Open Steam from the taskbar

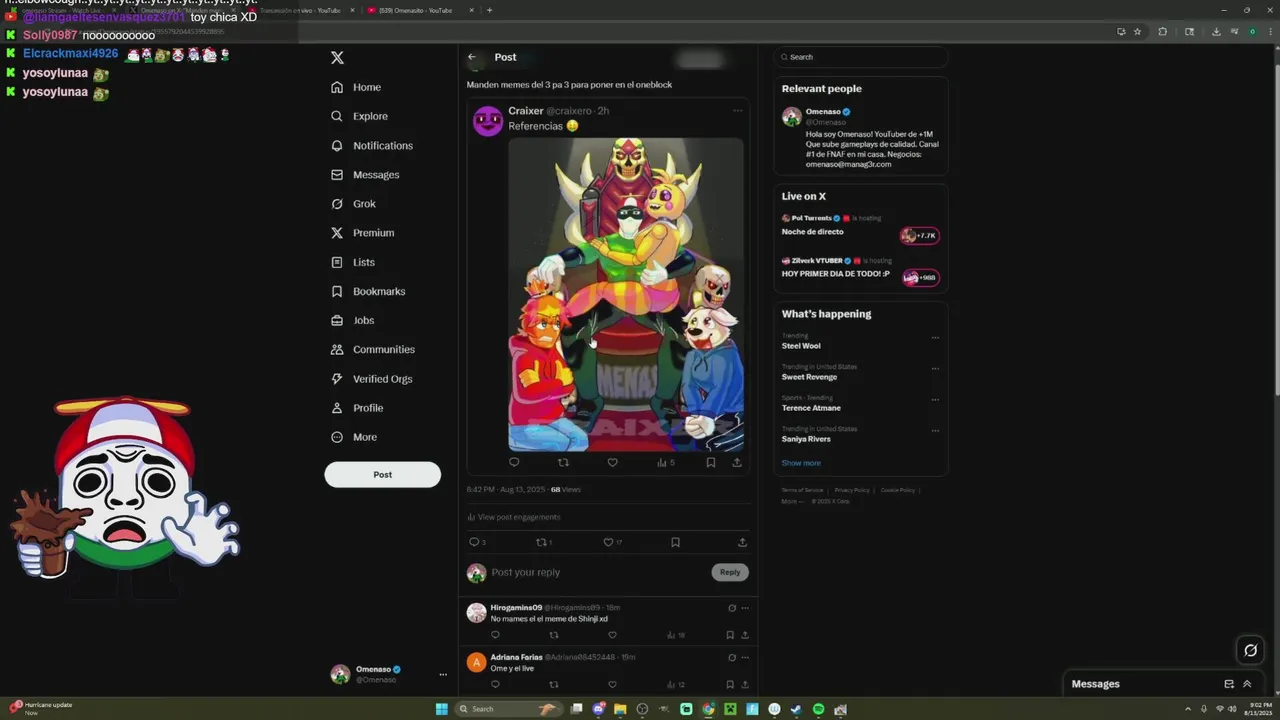coord(796,709)
